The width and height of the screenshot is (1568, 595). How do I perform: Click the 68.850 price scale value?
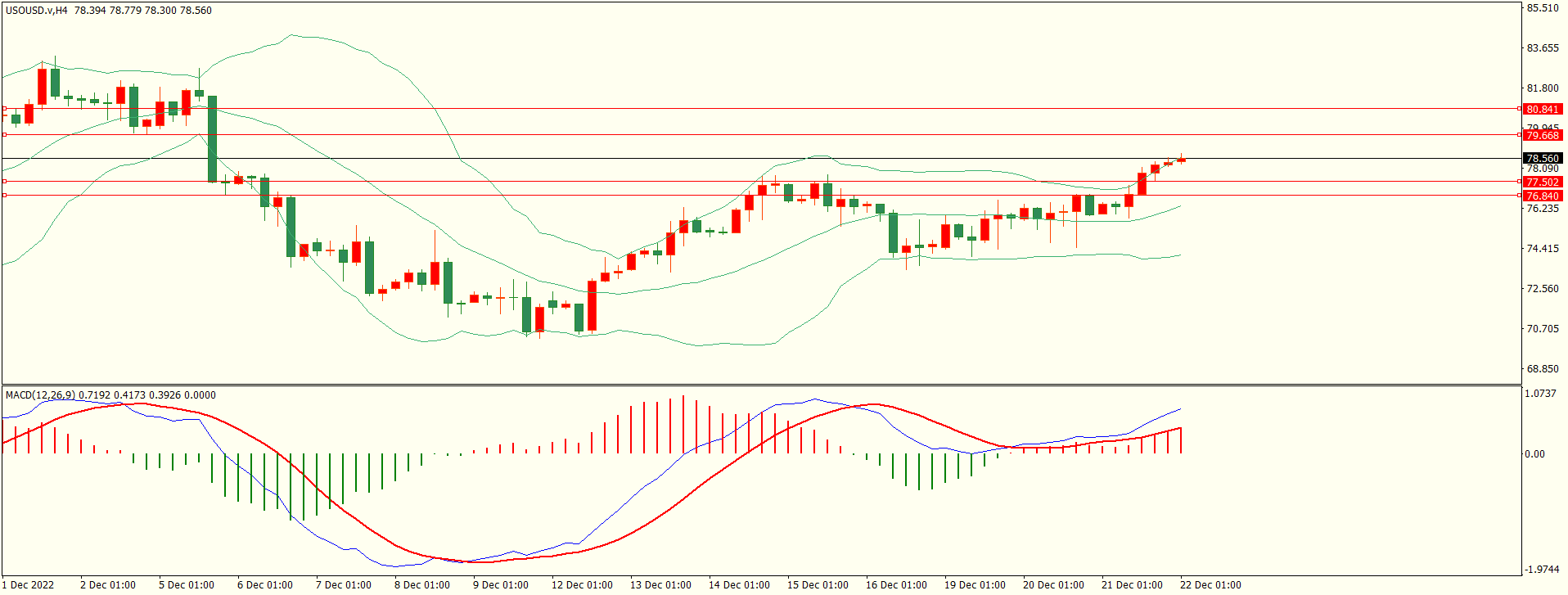tap(1542, 369)
